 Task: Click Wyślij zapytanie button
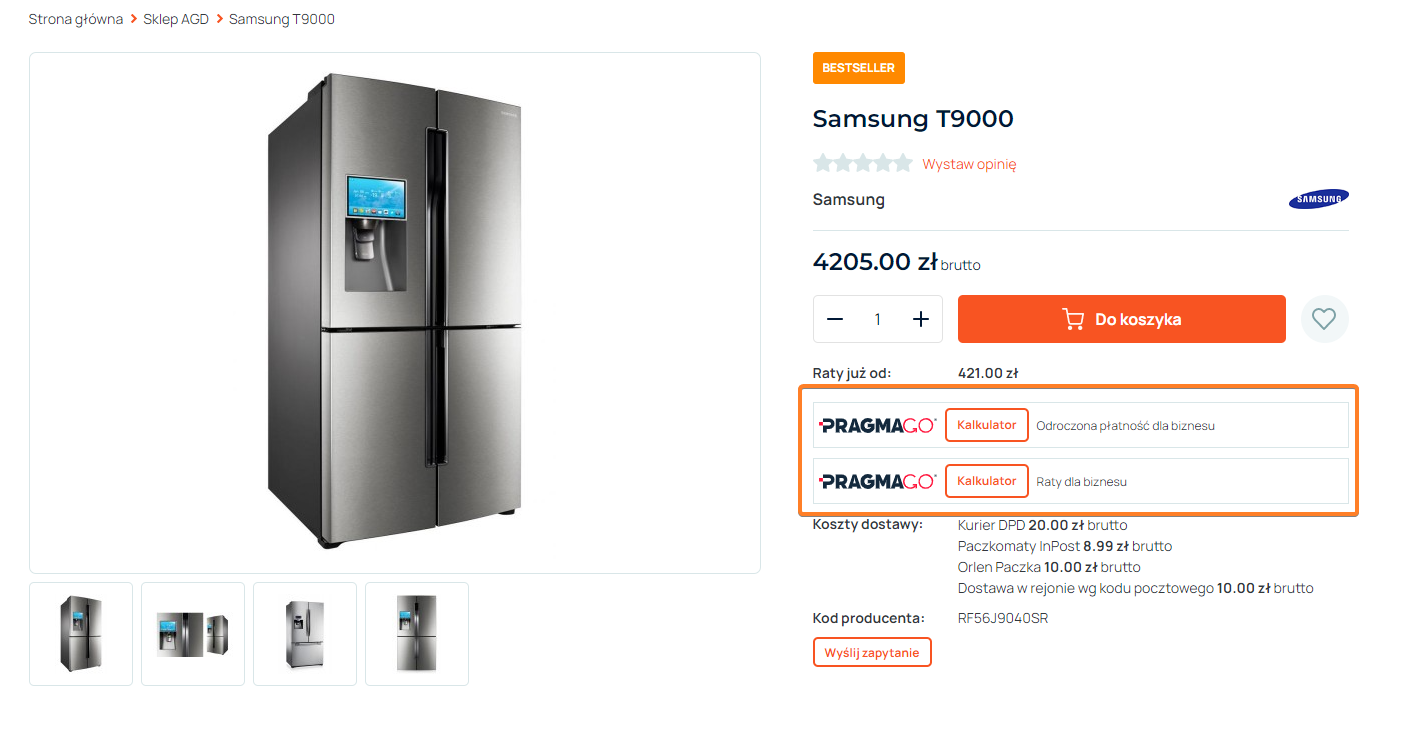pyautogui.click(x=872, y=653)
